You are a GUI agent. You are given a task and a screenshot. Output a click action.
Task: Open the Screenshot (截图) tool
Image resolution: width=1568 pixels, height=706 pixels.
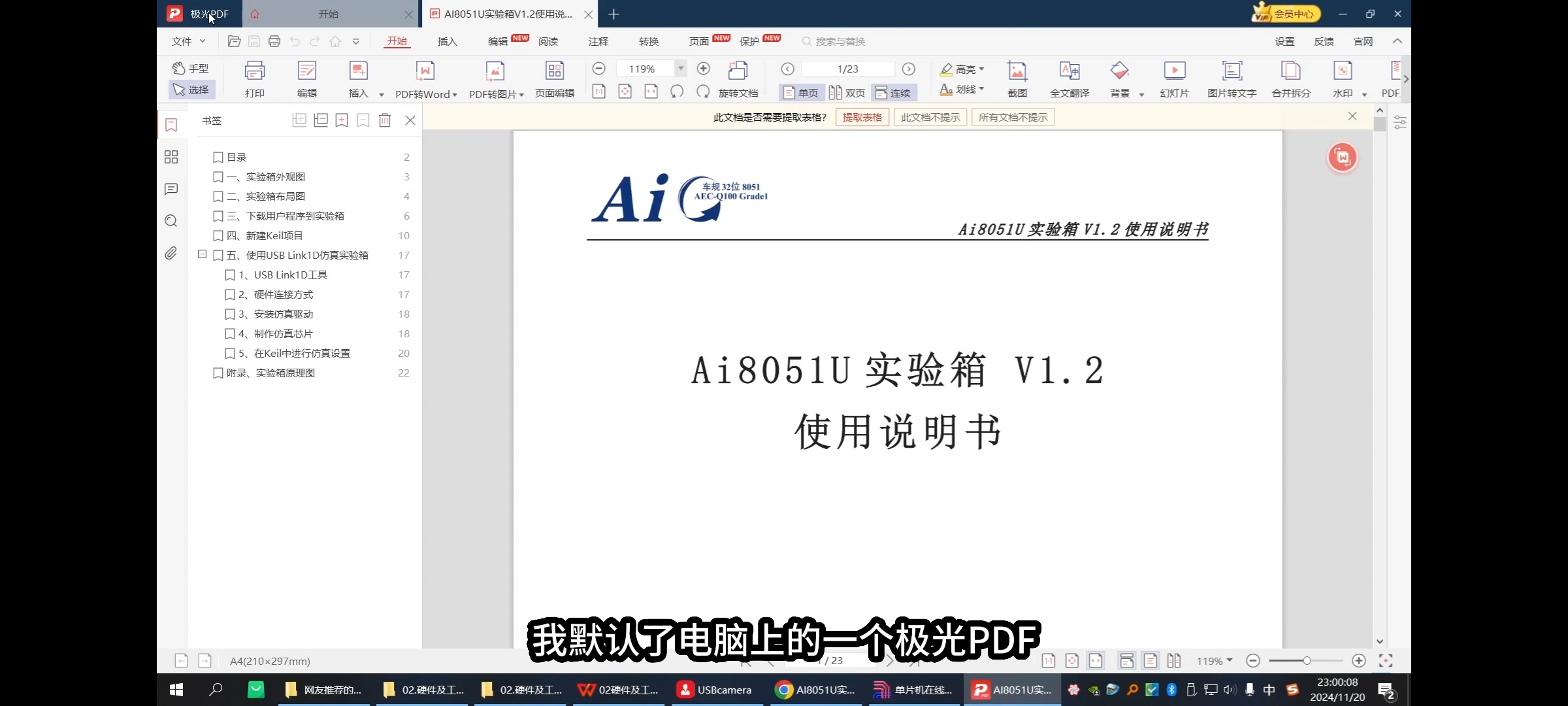point(1017,78)
